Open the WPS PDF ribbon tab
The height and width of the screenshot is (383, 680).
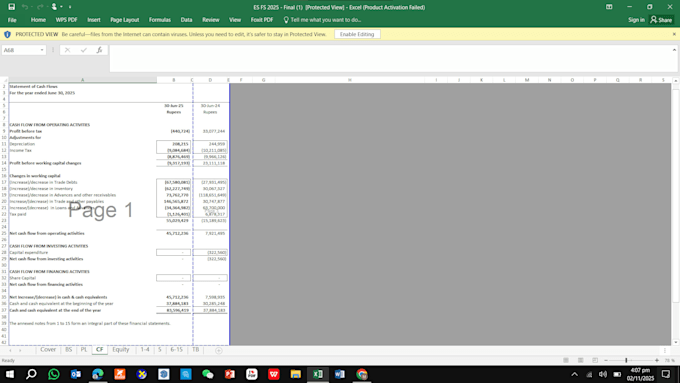(66, 20)
